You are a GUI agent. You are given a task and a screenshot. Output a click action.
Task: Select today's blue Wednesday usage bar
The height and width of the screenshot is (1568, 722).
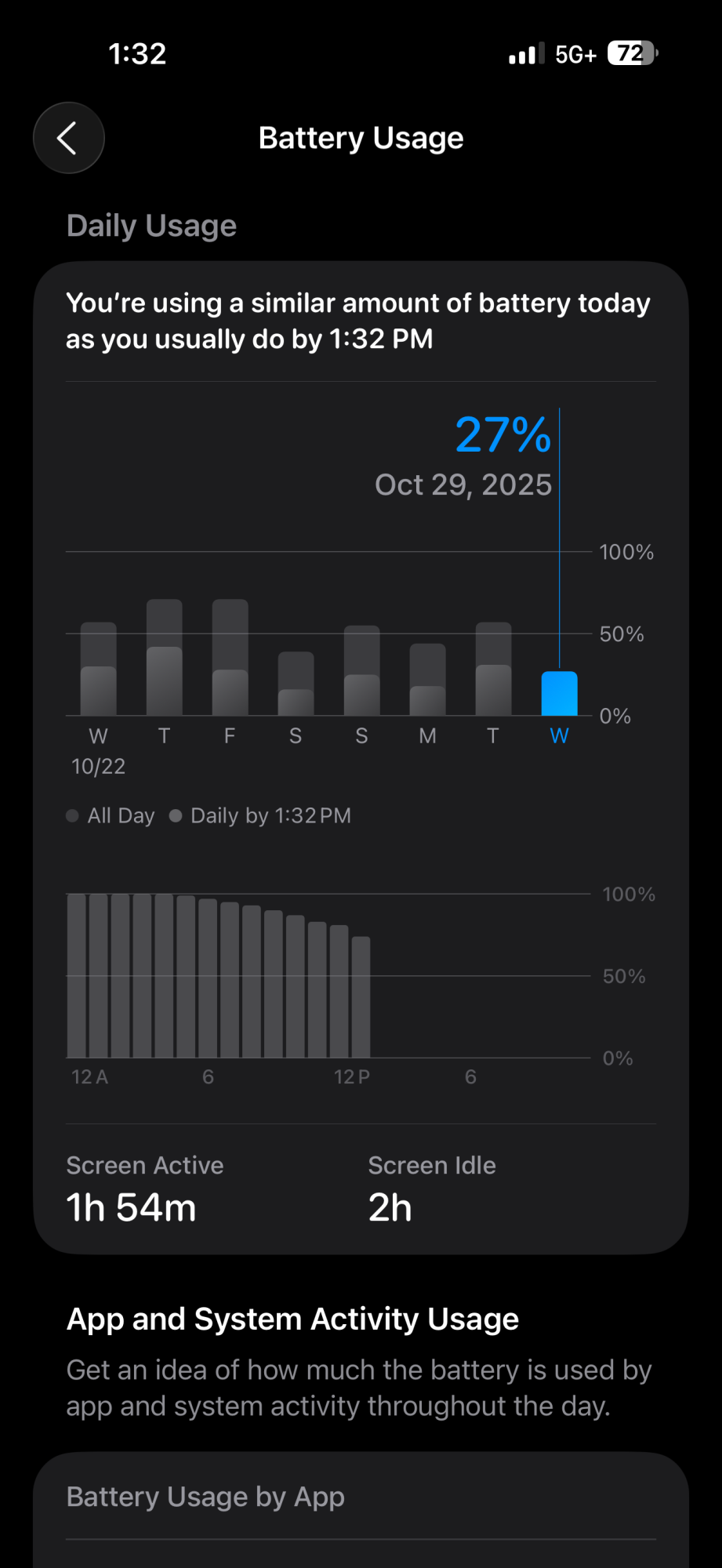coord(559,694)
